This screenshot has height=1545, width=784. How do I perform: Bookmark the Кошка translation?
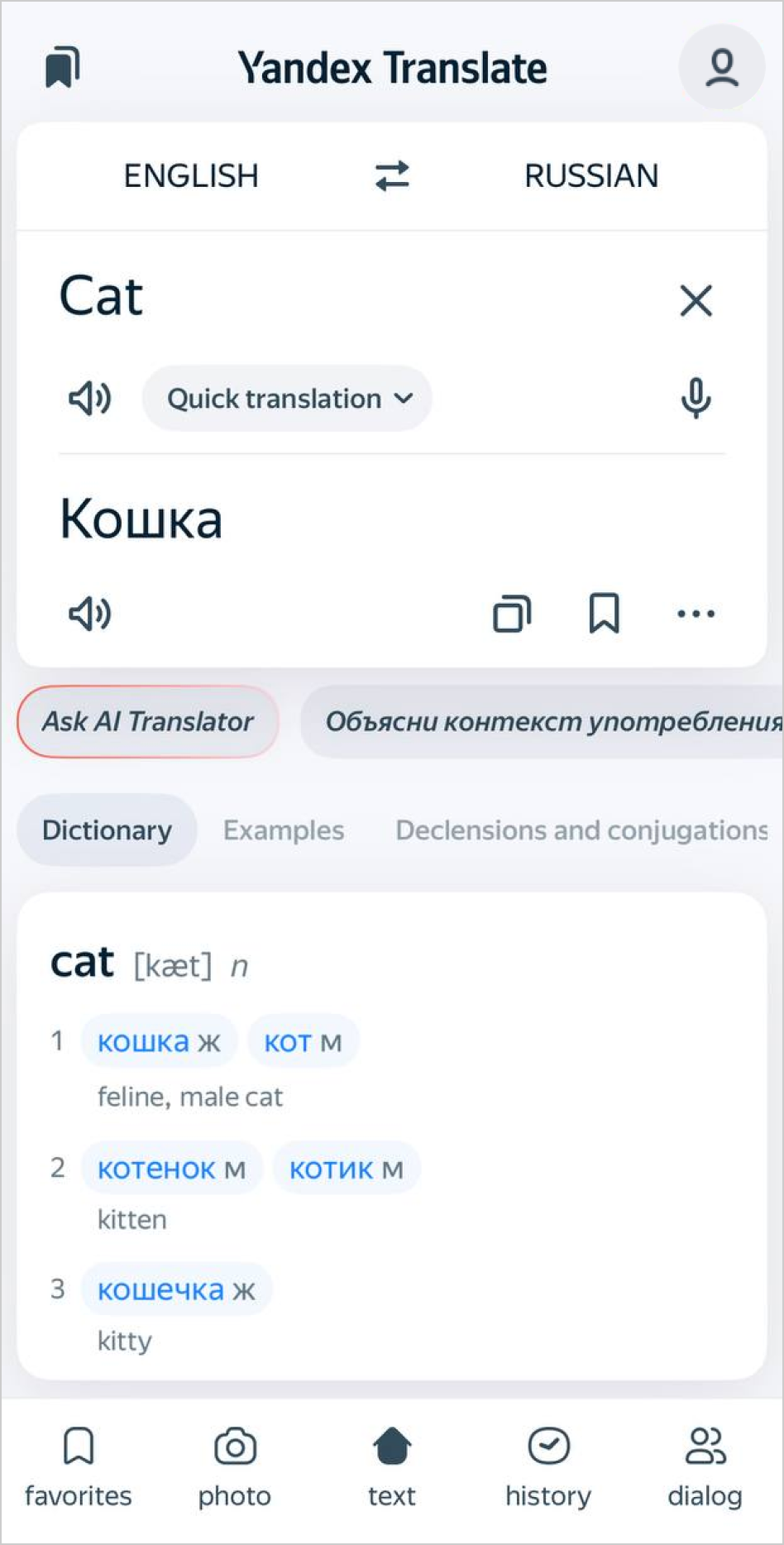pos(604,614)
